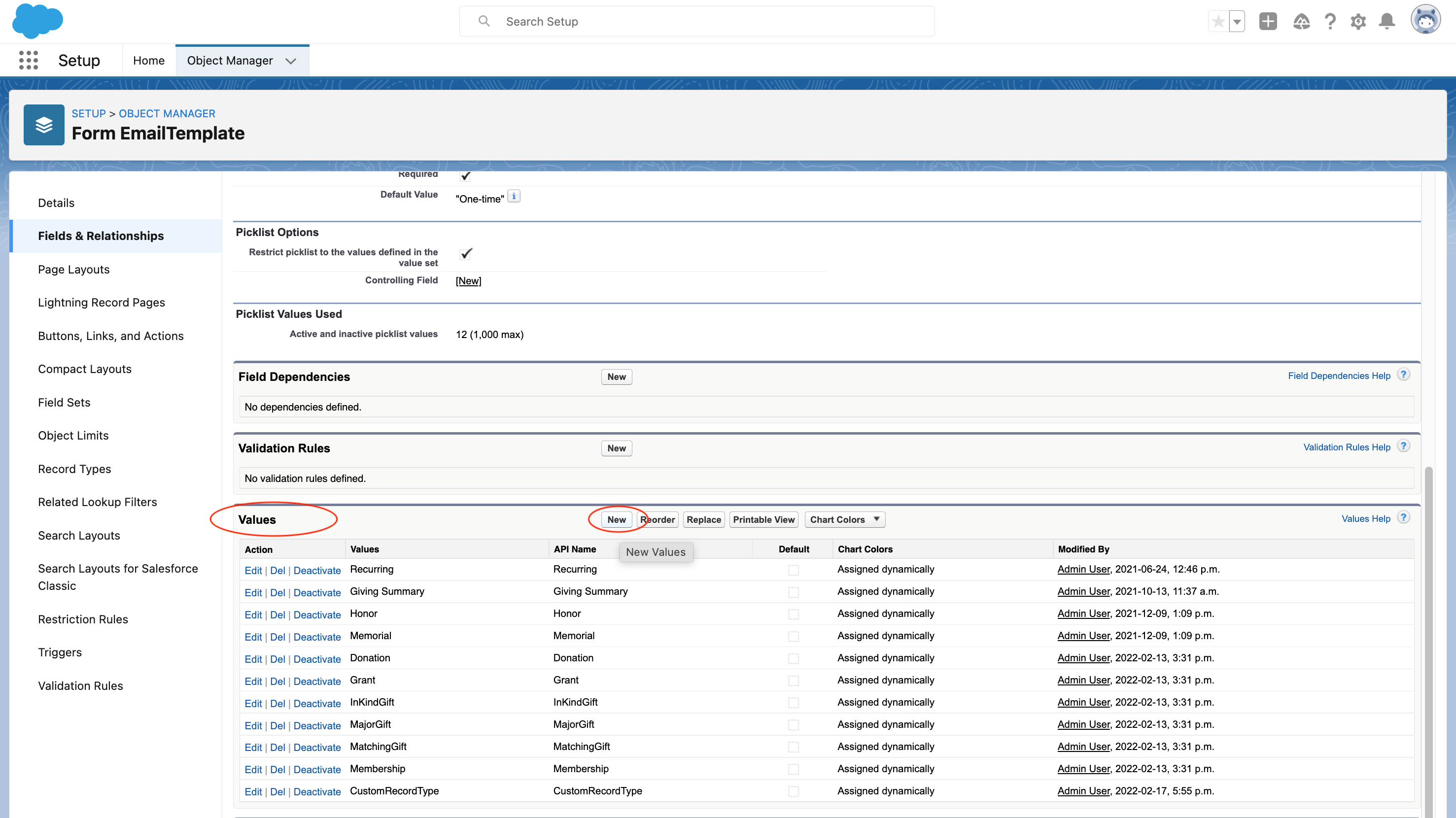Open the Object Manager tab chevron
This screenshot has width=1456, height=818.
click(290, 61)
